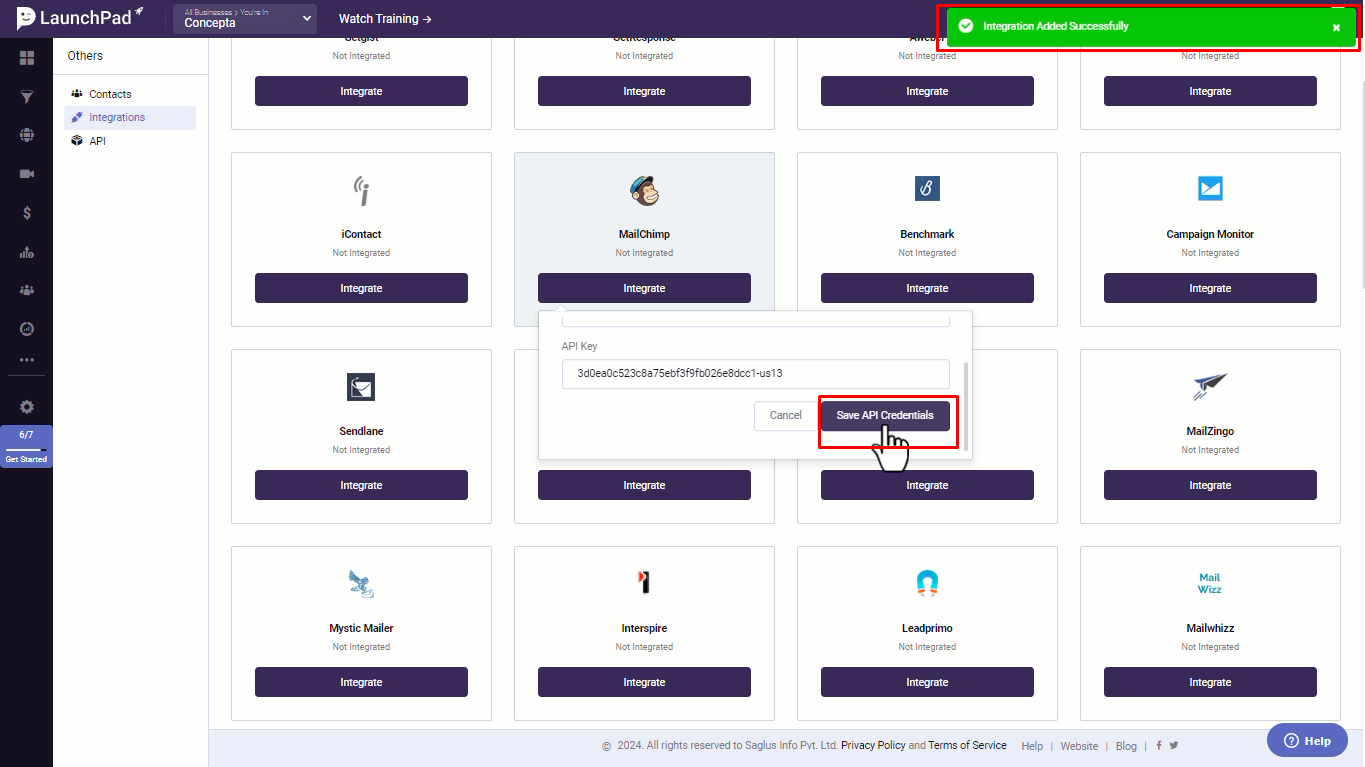Image resolution: width=1365 pixels, height=767 pixels.
Task: Click Integrate under Benchmark
Action: [927, 288]
